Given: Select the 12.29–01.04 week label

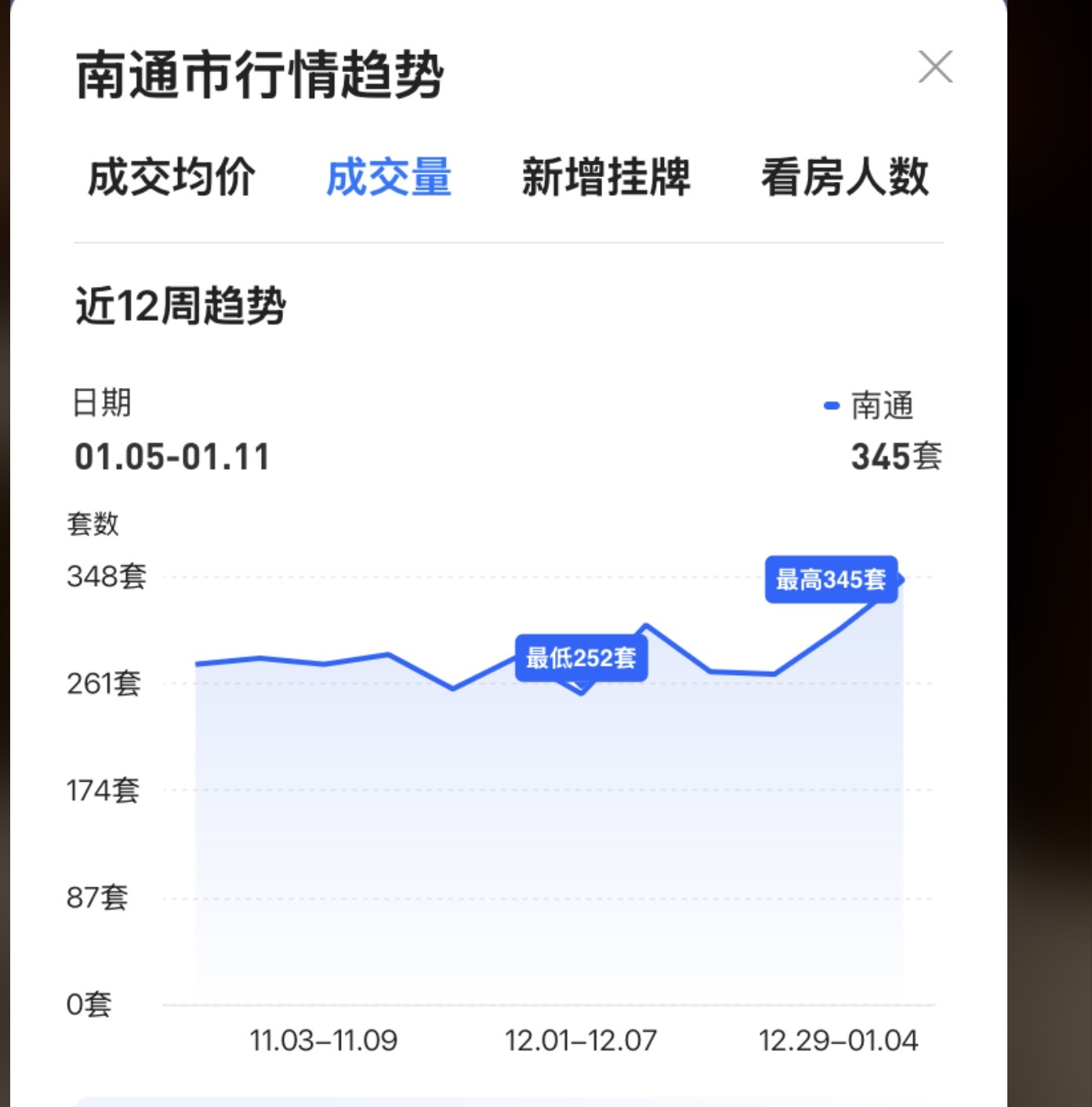Looking at the screenshot, I should coord(838,1040).
